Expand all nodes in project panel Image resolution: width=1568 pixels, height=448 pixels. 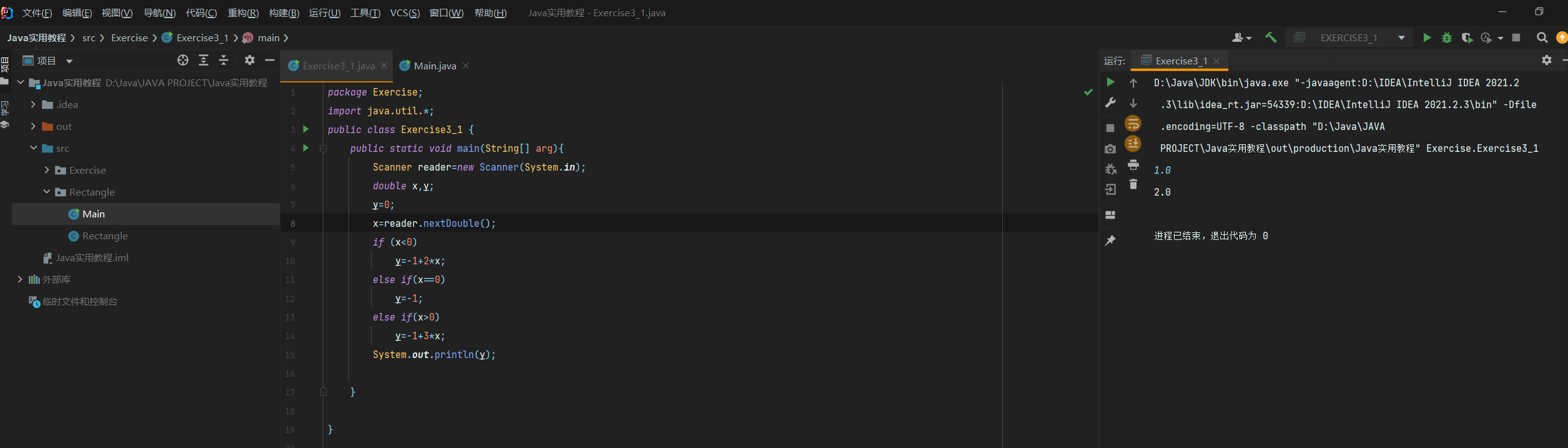click(x=204, y=60)
